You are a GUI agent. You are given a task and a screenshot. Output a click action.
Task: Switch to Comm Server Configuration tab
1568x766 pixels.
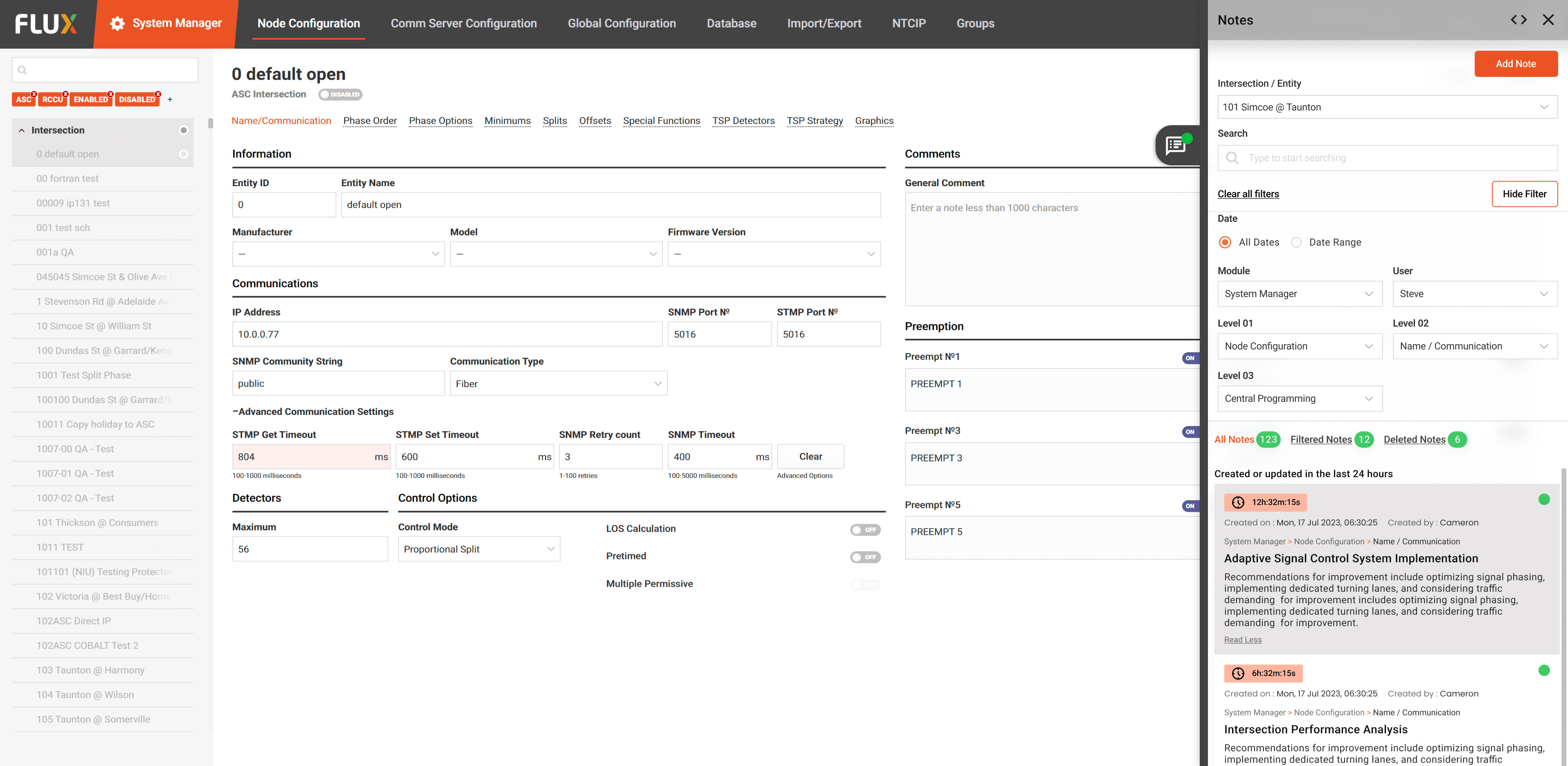point(463,23)
